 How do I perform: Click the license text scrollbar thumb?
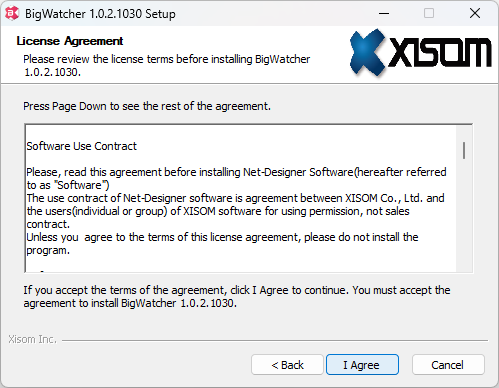point(464,150)
